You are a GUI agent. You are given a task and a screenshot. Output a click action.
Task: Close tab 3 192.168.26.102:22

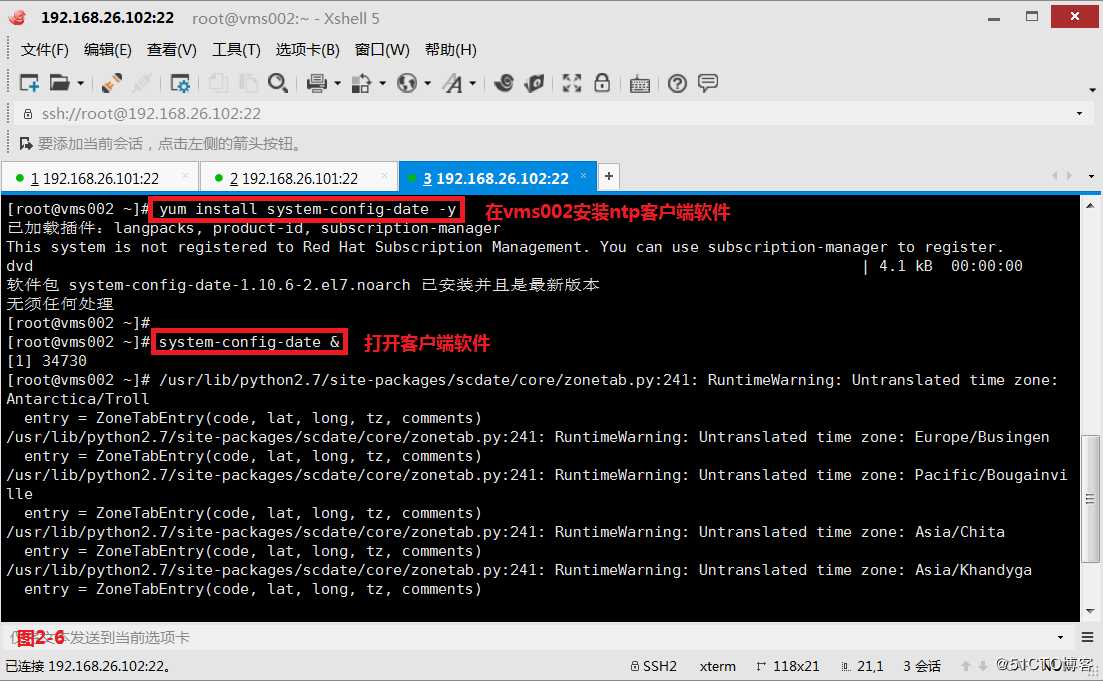584,176
